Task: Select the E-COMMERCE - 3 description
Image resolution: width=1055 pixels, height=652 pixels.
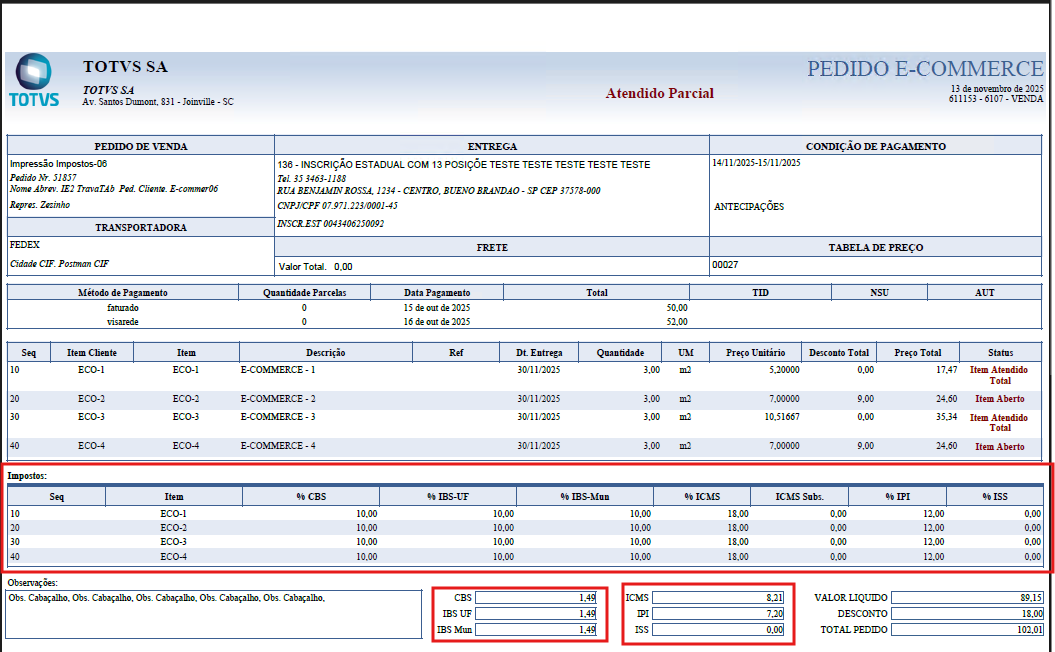Action: [x=278, y=416]
